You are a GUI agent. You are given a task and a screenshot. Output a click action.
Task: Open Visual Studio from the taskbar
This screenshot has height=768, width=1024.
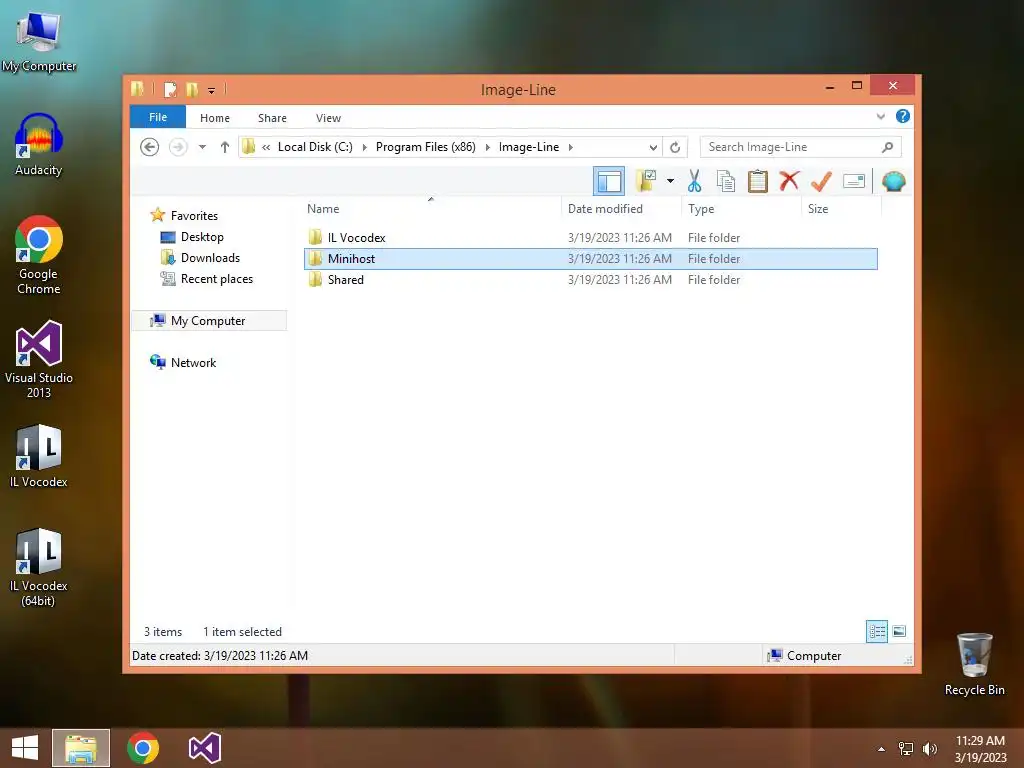[x=204, y=748]
